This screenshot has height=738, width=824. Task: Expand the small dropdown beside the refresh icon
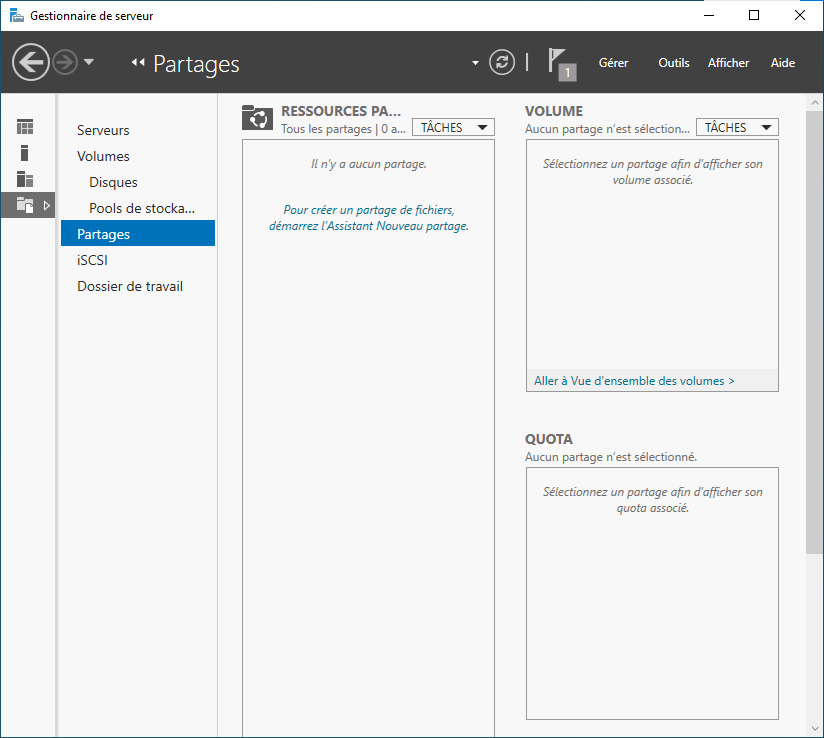pyautogui.click(x=476, y=64)
